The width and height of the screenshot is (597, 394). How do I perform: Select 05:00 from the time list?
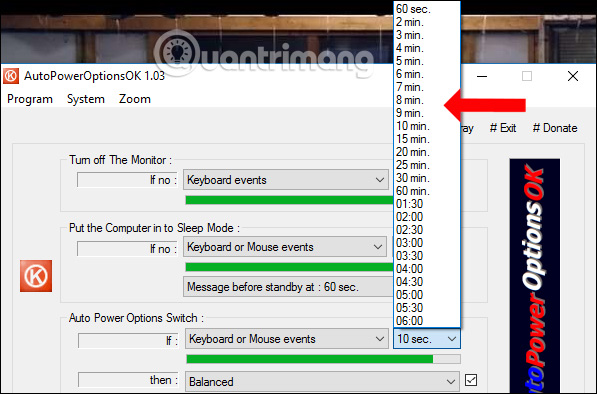[427, 295]
